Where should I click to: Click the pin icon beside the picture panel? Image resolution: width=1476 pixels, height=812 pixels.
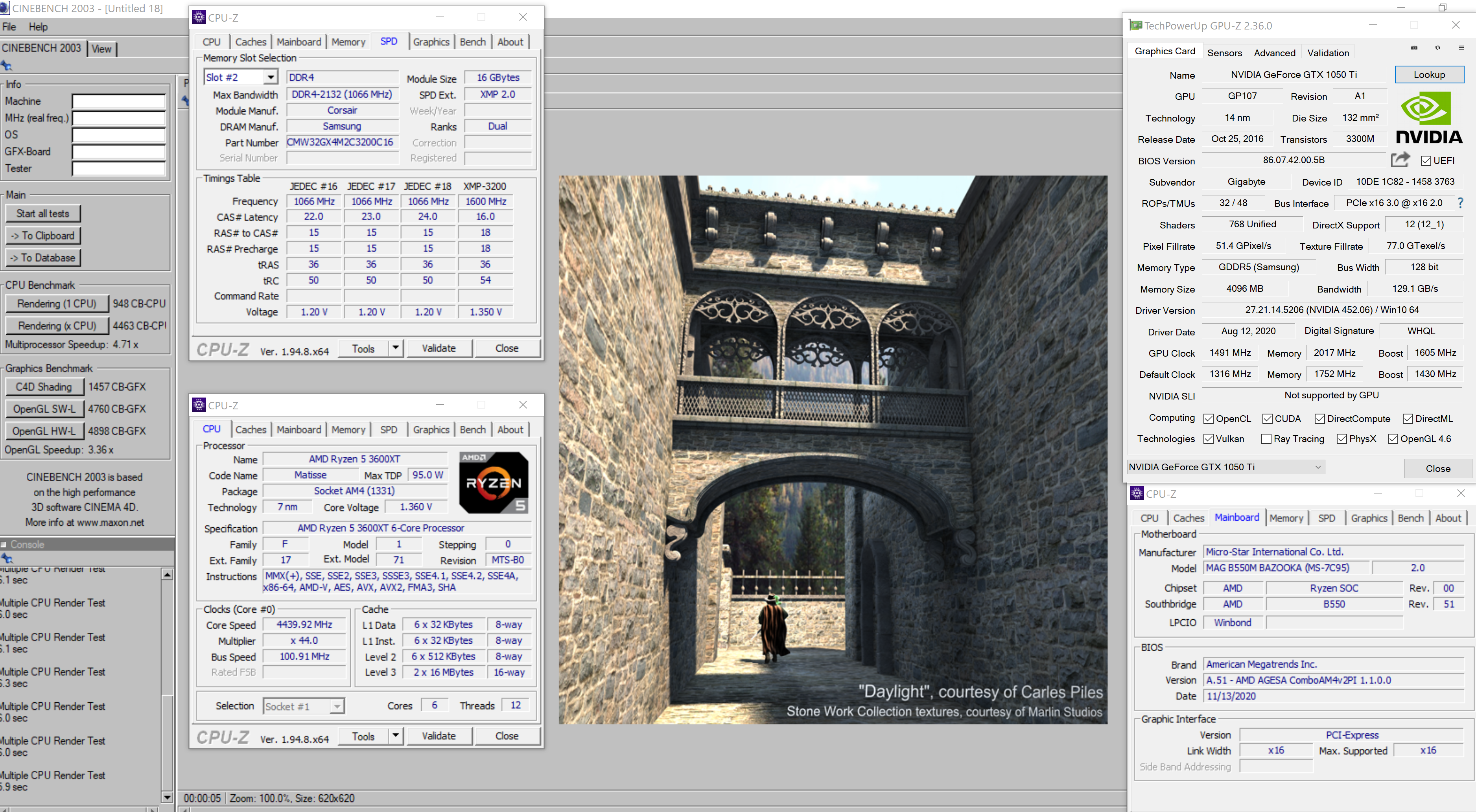[x=185, y=101]
